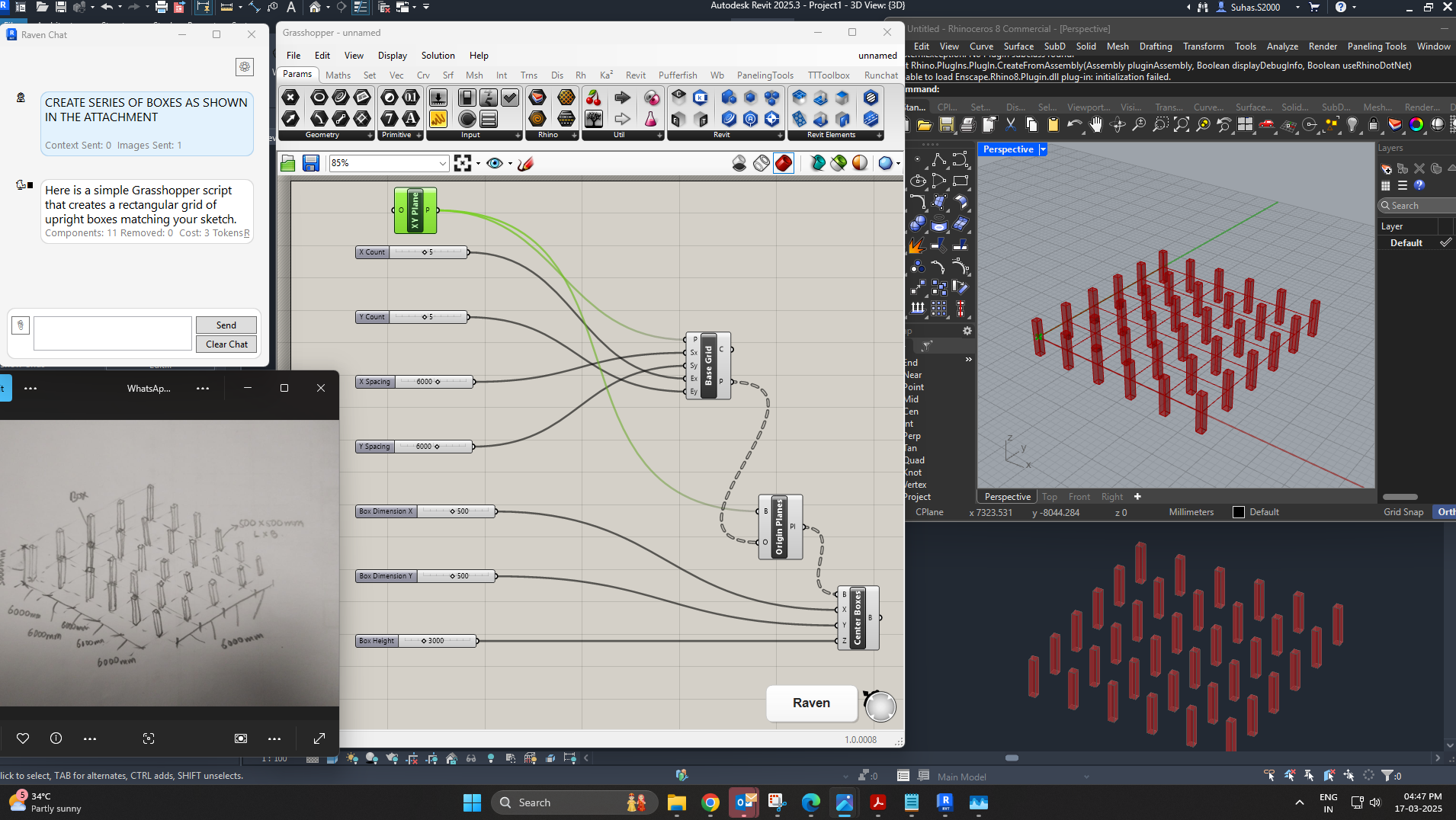This screenshot has height=820, width=1456.
Task: Click the Pan hand tool in Rhino
Action: point(1095,125)
